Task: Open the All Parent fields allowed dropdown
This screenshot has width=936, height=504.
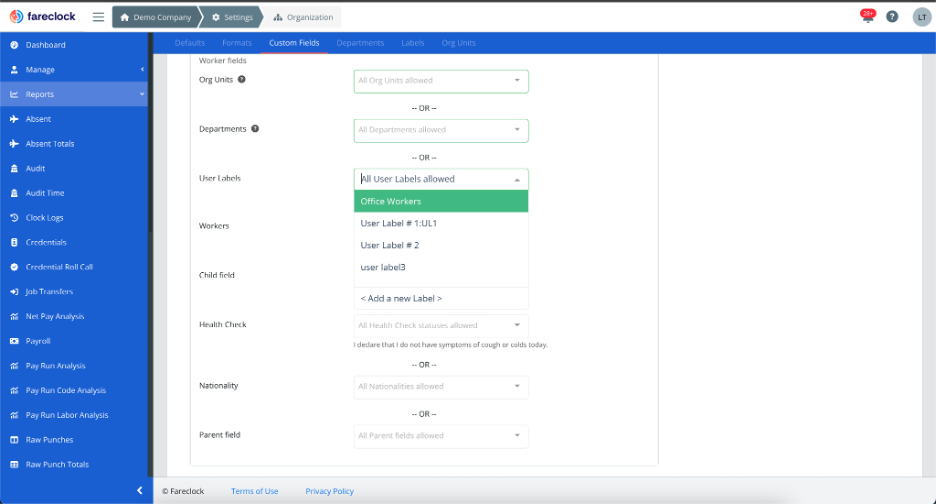Action: tap(441, 436)
